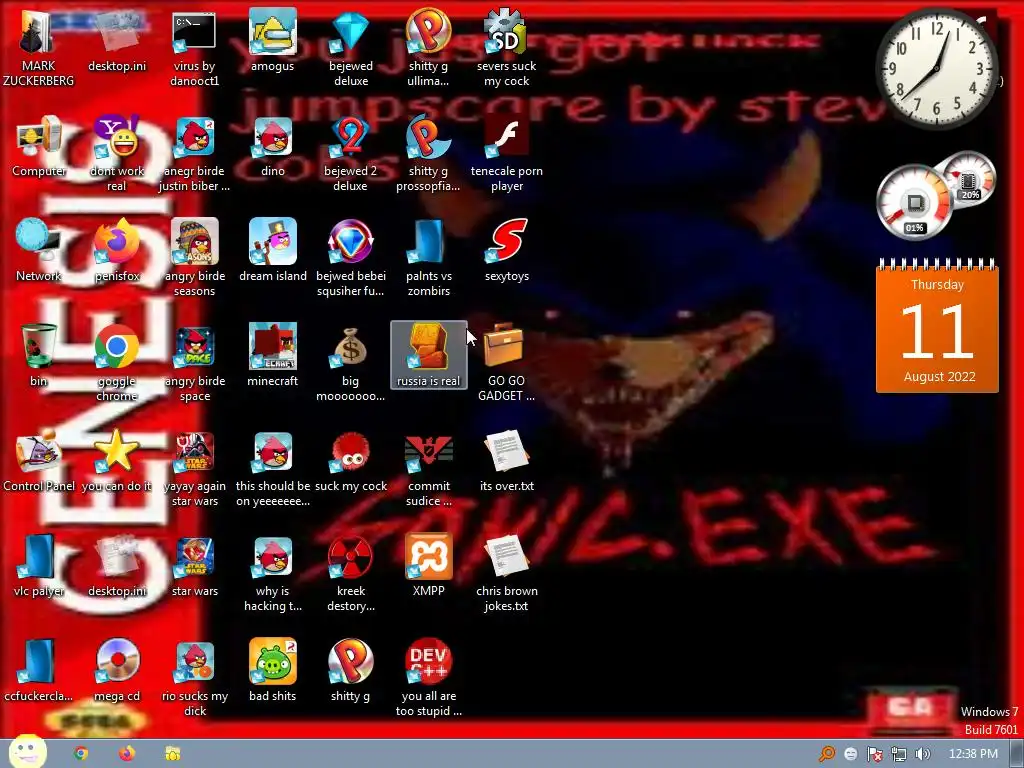This screenshot has height=768, width=1024.
Task: Open the kreek destory... radiation icon
Action: click(351, 573)
